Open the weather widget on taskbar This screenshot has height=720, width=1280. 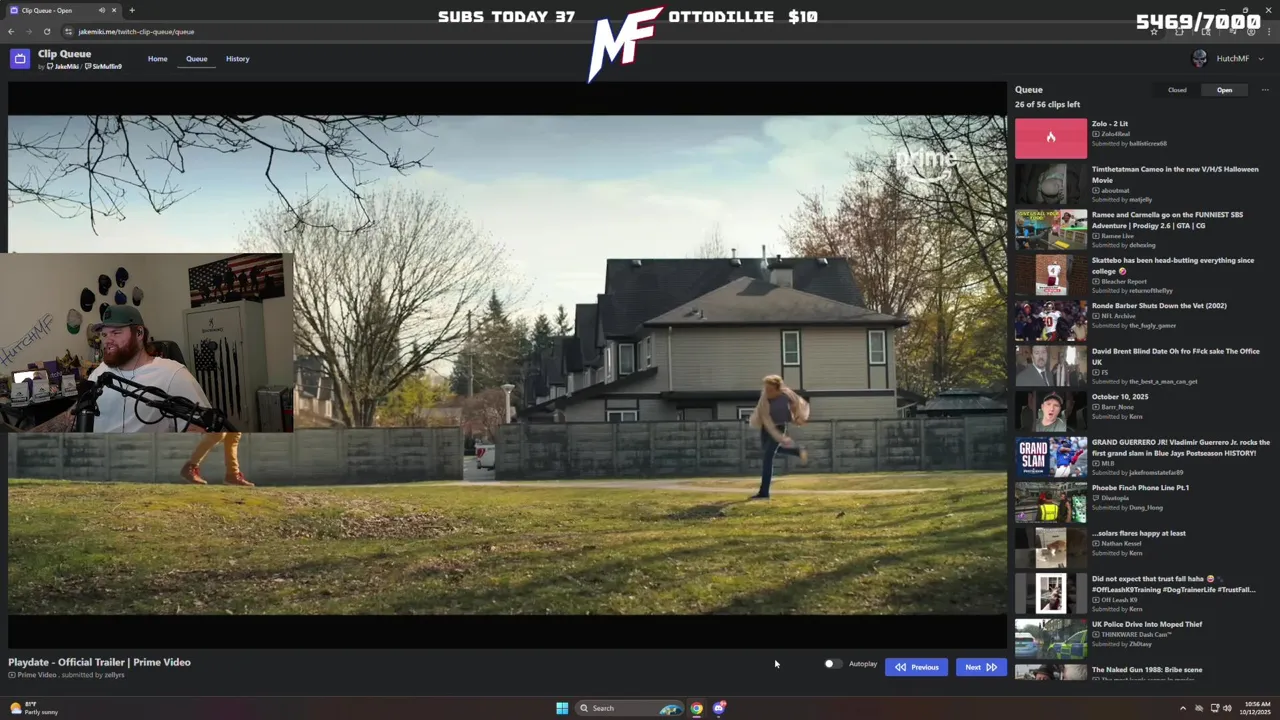point(34,708)
